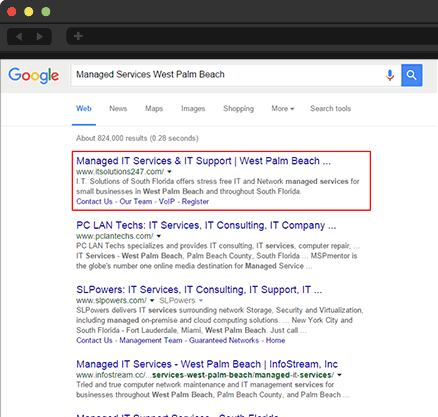Click the Google logo
The image size is (438, 417).
click(x=34, y=76)
